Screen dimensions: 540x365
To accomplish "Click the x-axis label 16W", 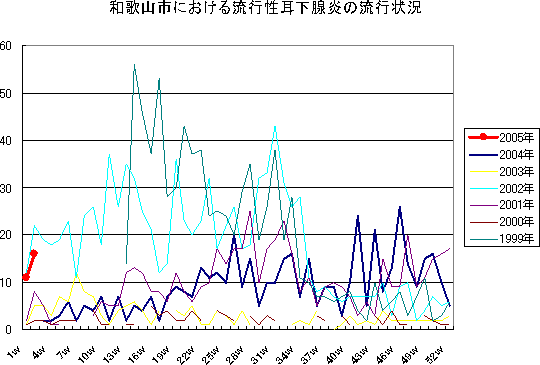I will tap(137, 354).
